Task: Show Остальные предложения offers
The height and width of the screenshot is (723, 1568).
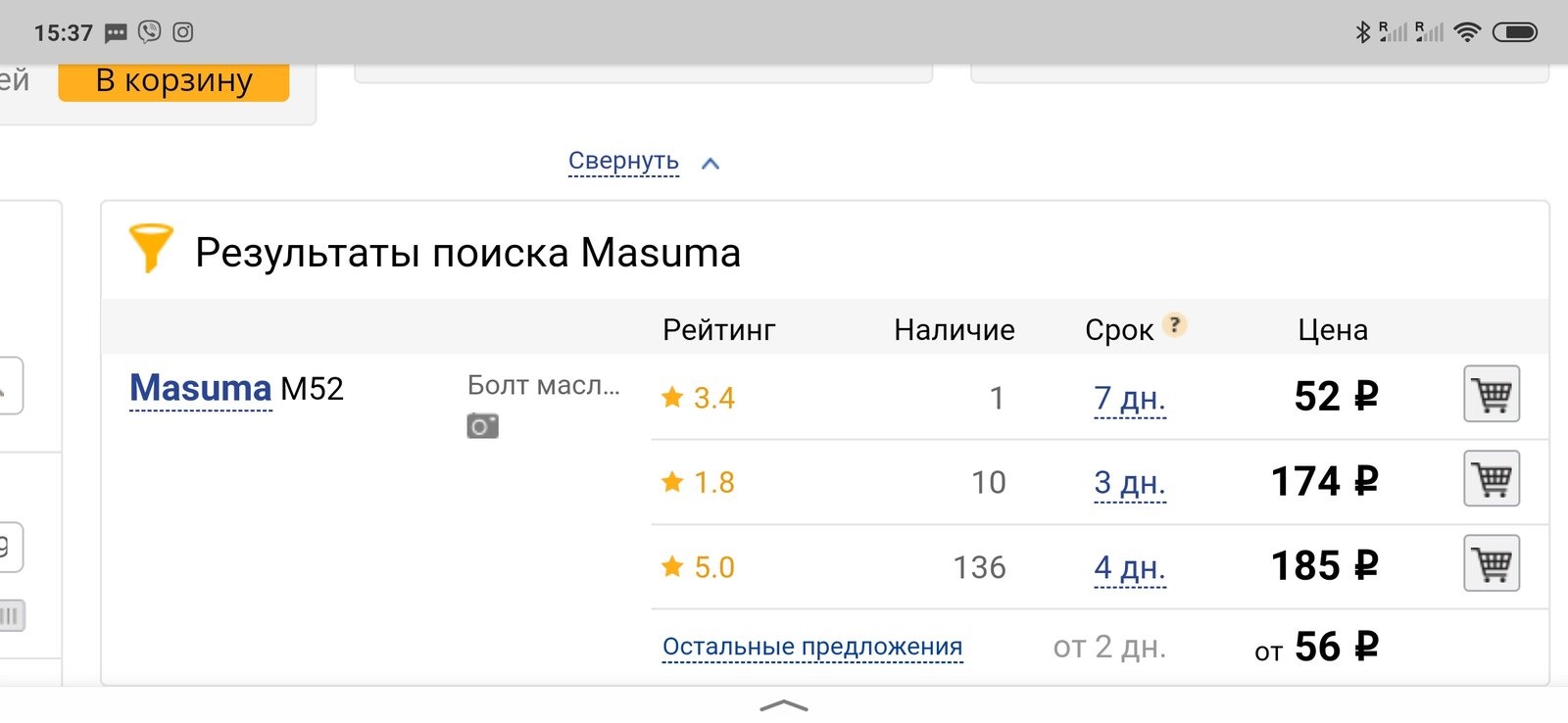Action: click(812, 647)
